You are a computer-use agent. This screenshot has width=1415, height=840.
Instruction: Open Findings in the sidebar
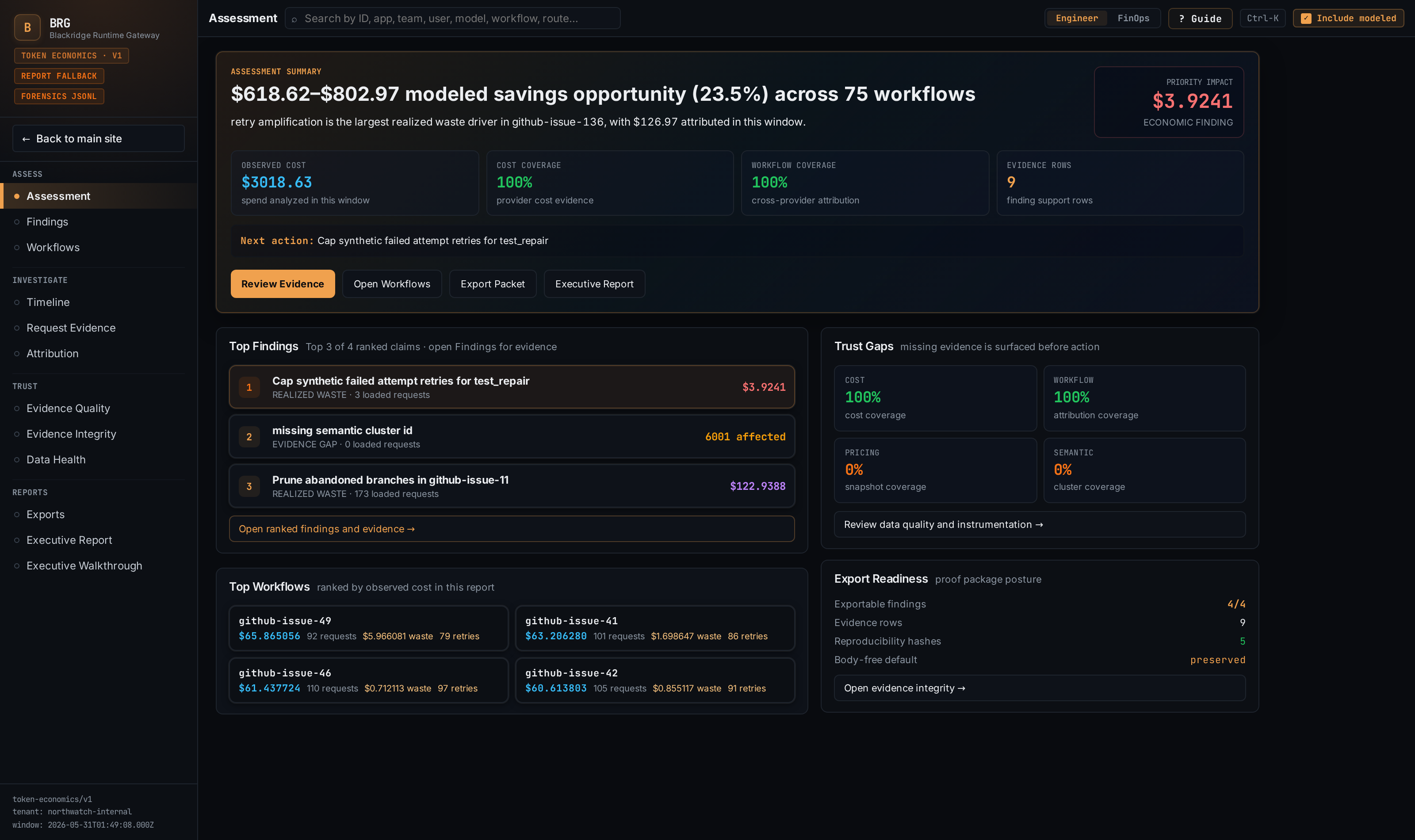99,222
